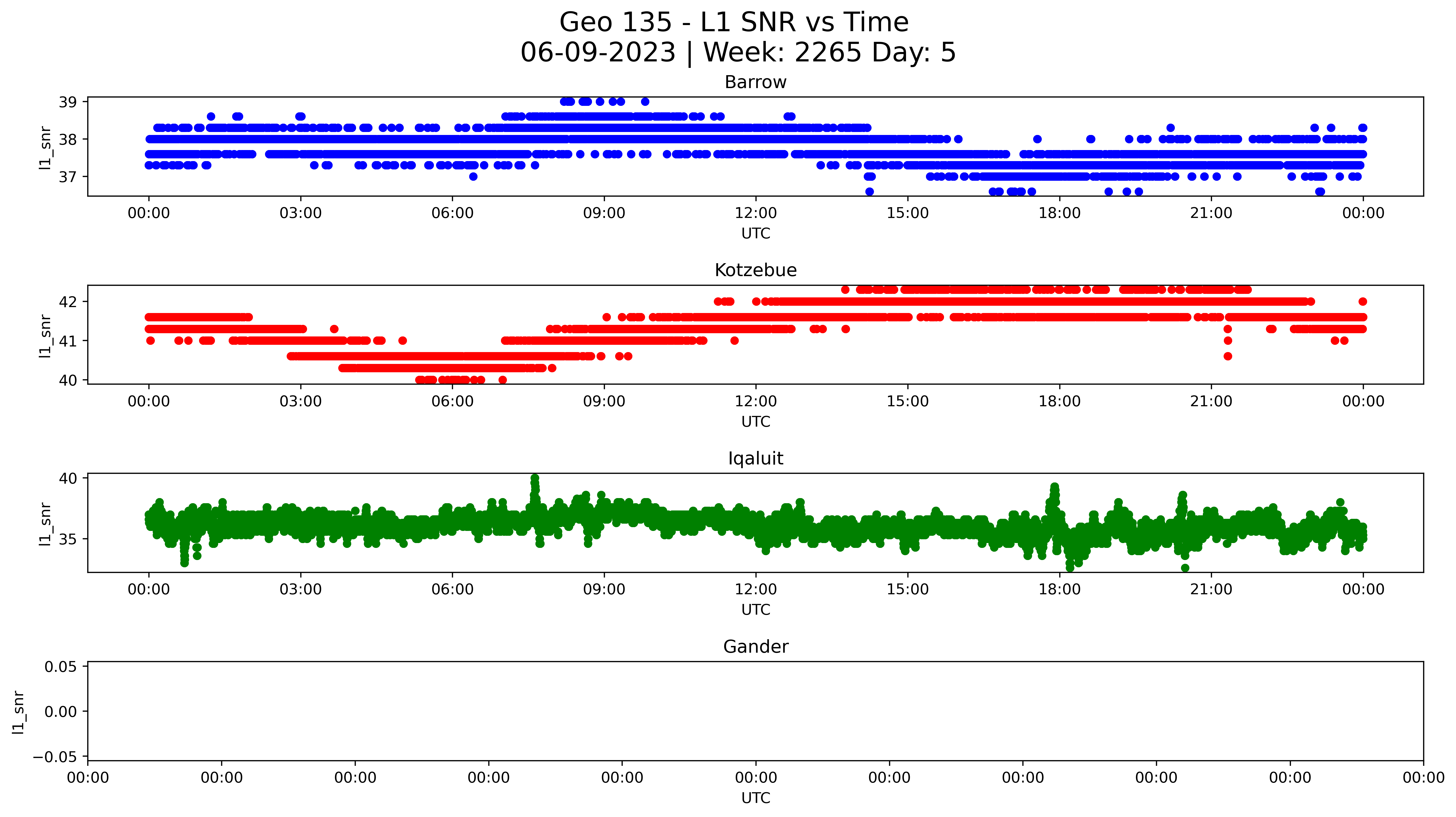Click the '09:00' x-axis tick in Barrow plot
Image resolution: width=1456 pixels, height=817 pixels.
coord(604,213)
